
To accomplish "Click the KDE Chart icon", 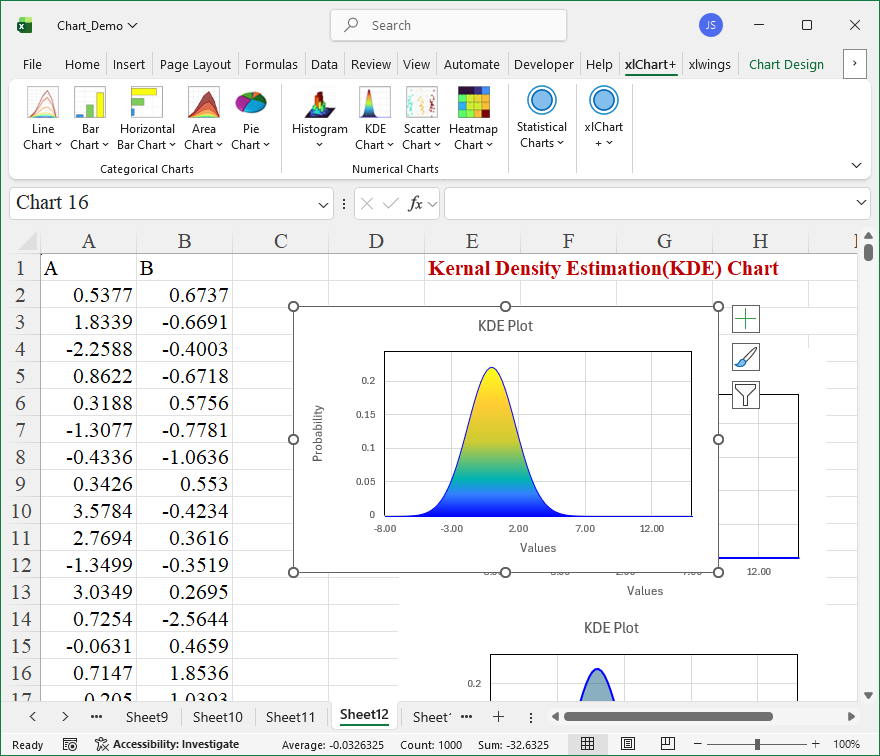I will coord(375,103).
